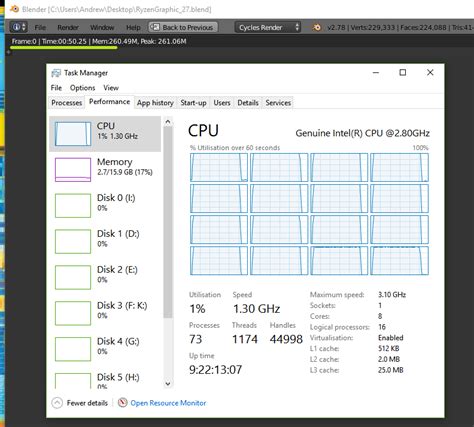Switch to Users tab
The width and height of the screenshot is (474, 427).
click(x=222, y=103)
